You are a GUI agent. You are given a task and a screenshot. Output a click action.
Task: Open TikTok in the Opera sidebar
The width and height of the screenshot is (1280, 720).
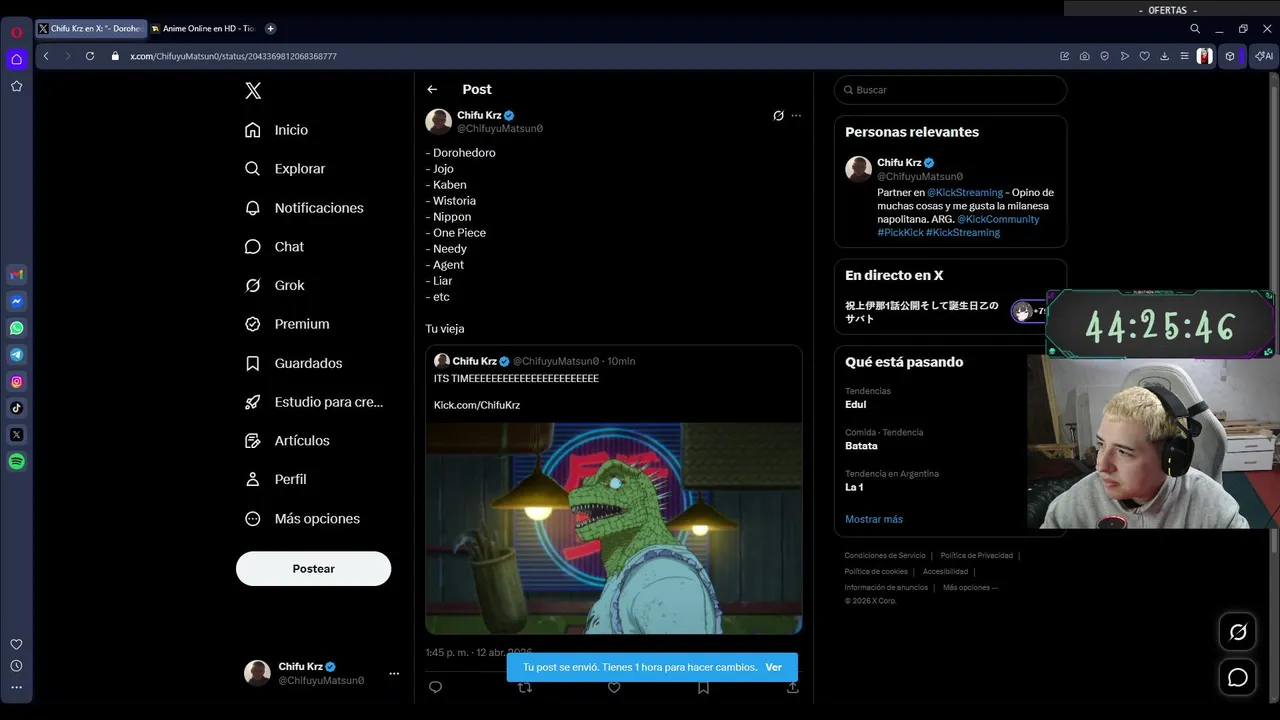pyautogui.click(x=16, y=408)
